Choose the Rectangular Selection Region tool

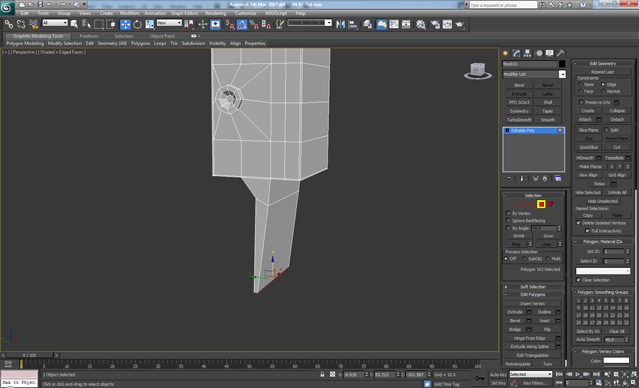point(99,24)
